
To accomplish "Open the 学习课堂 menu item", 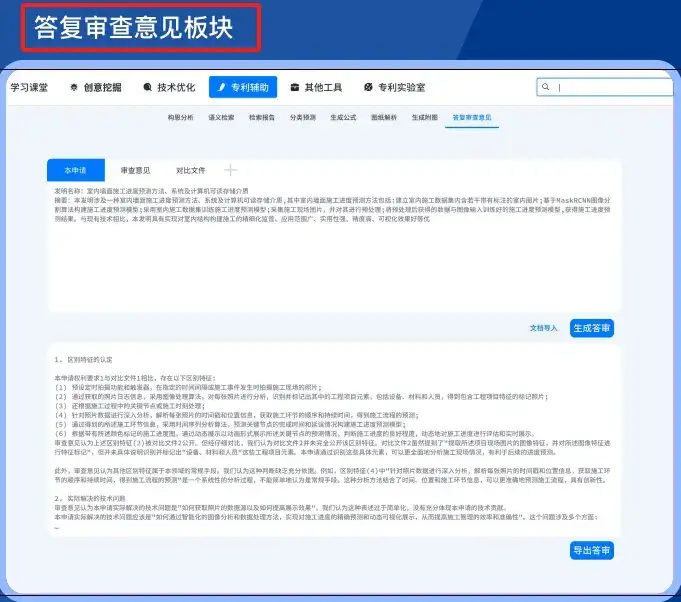I will pos(29,87).
